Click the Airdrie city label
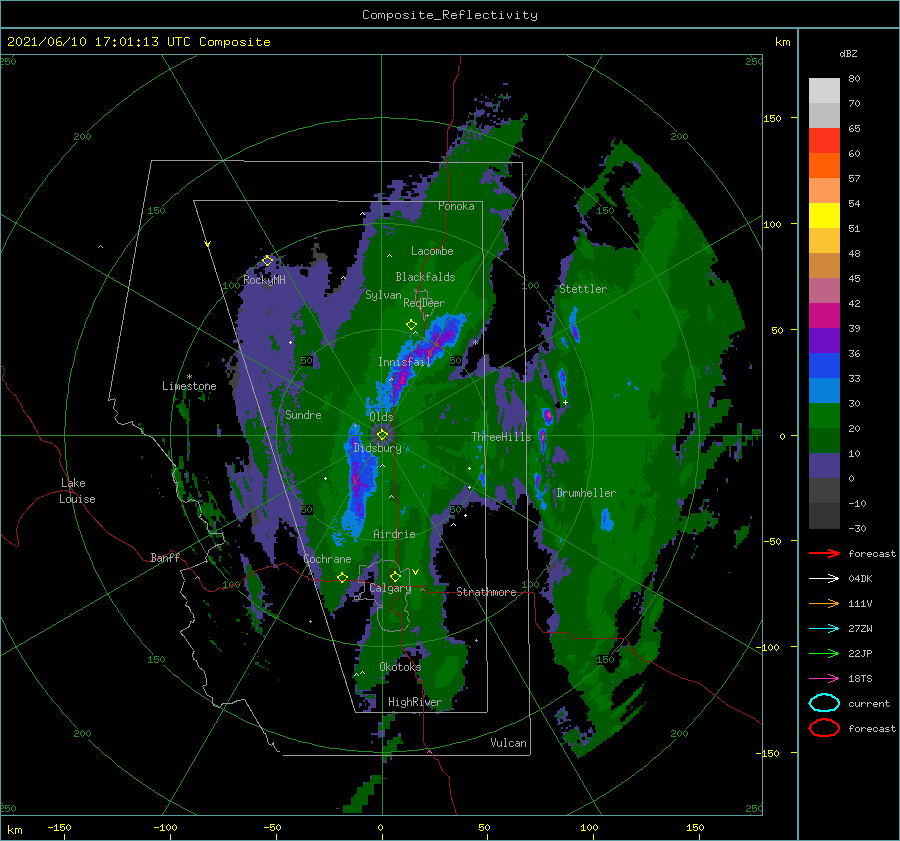 [394, 534]
